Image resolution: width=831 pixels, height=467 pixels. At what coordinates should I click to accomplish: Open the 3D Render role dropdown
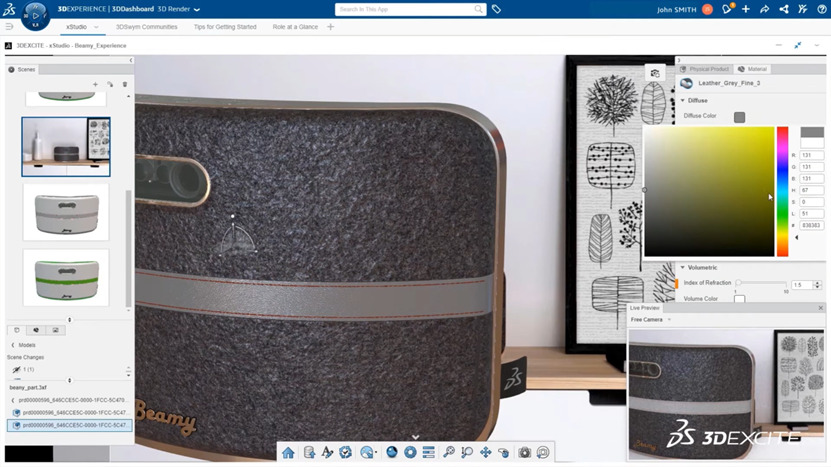click(197, 10)
